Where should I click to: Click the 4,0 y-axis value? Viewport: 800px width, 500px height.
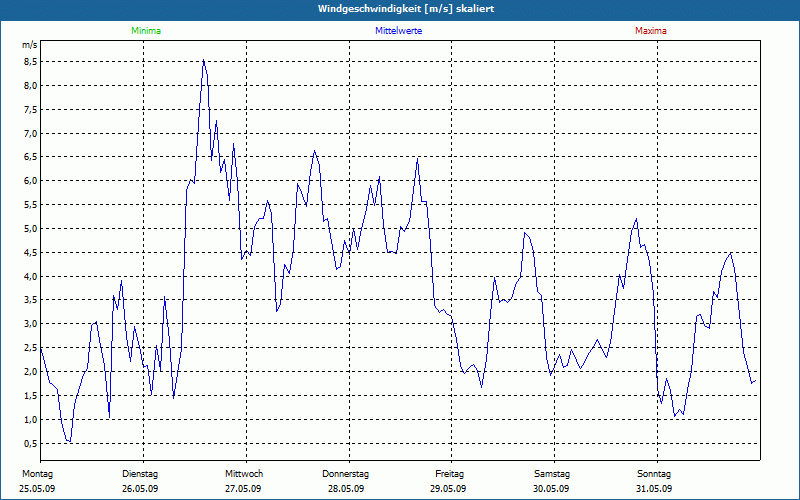31,277
